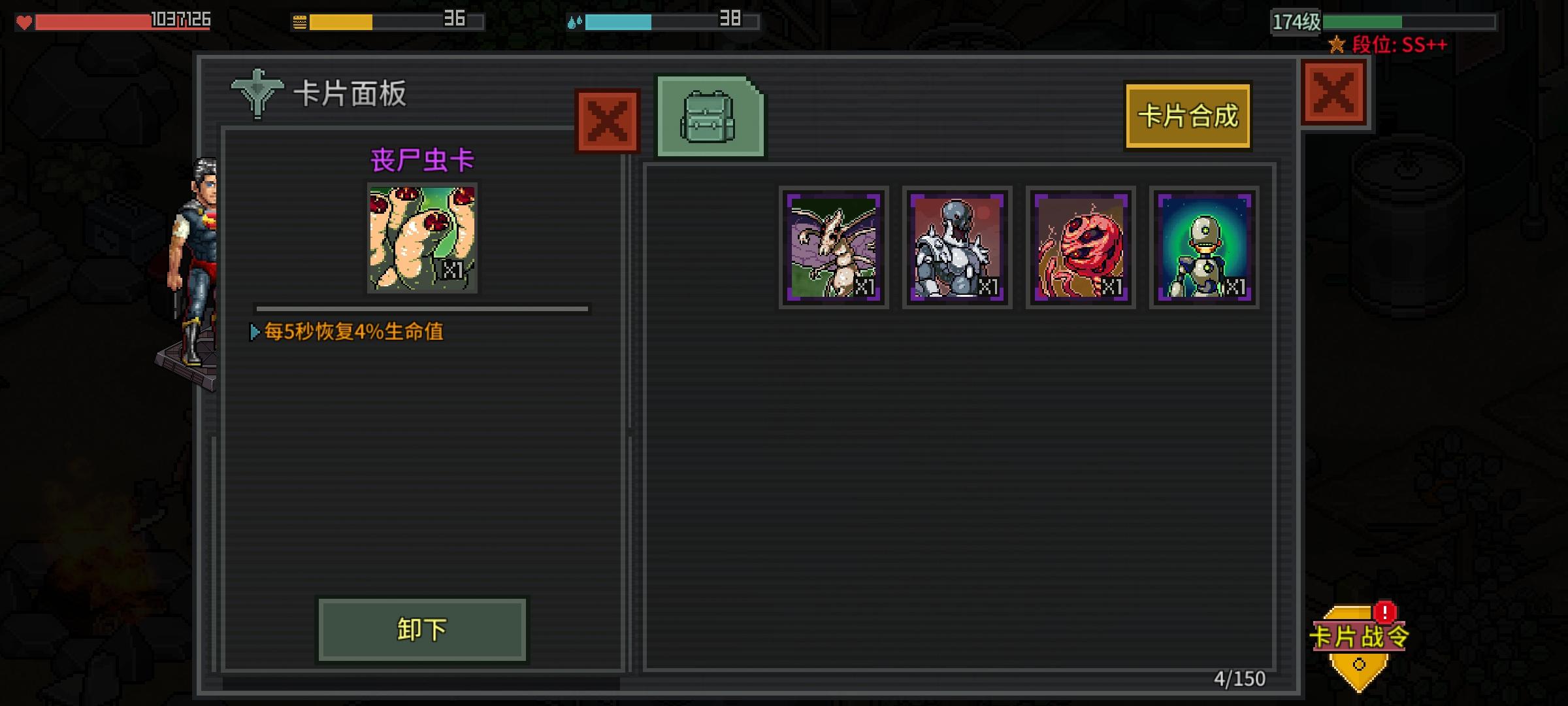Select the red brain monster card

tap(1081, 247)
